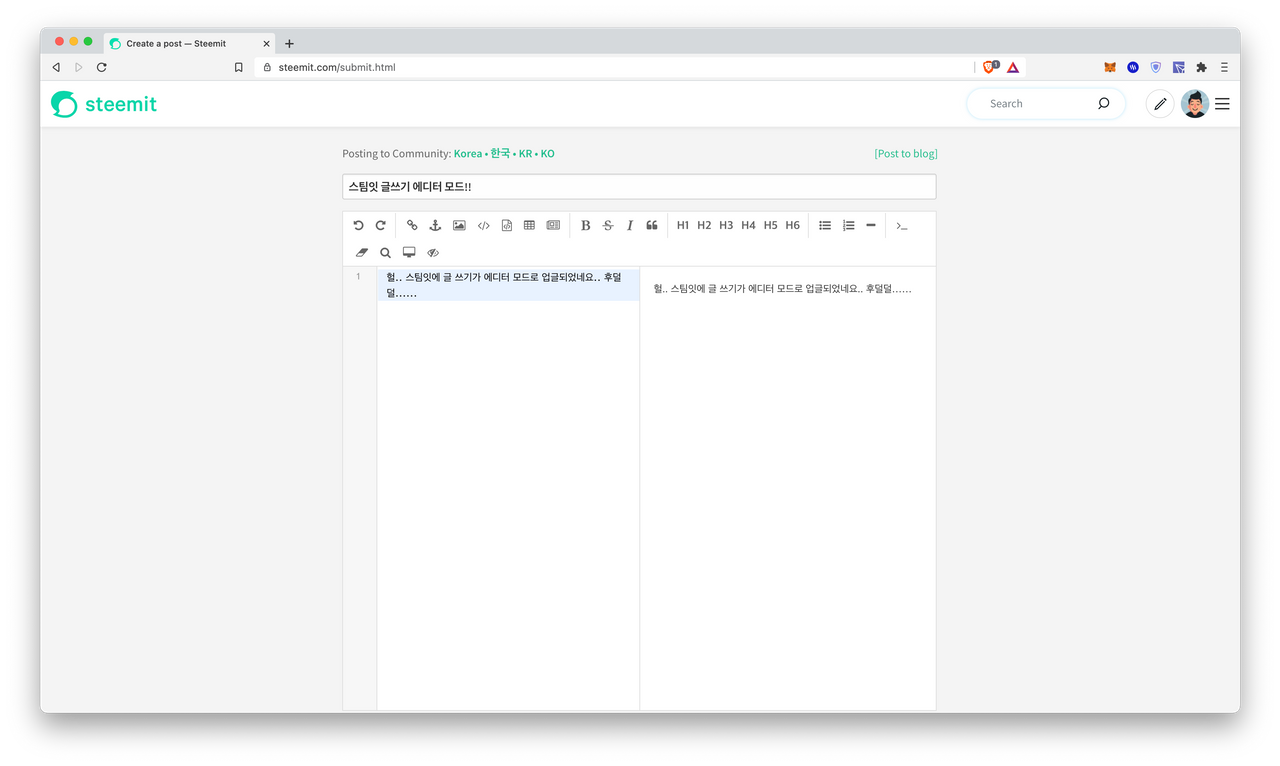Close the Create a post tab
Image resolution: width=1280 pixels, height=766 pixels.
(267, 44)
